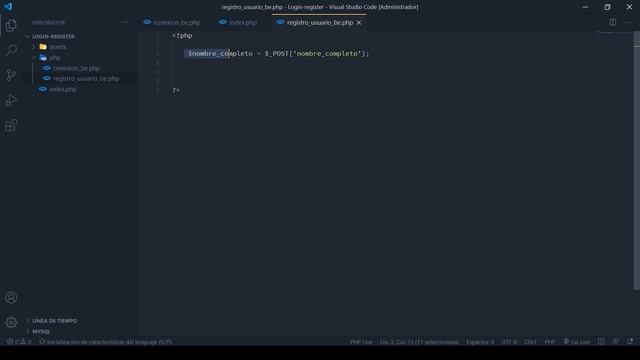Click the editor vertical scrollbar
640x360 pixels.
[x=637, y=161]
